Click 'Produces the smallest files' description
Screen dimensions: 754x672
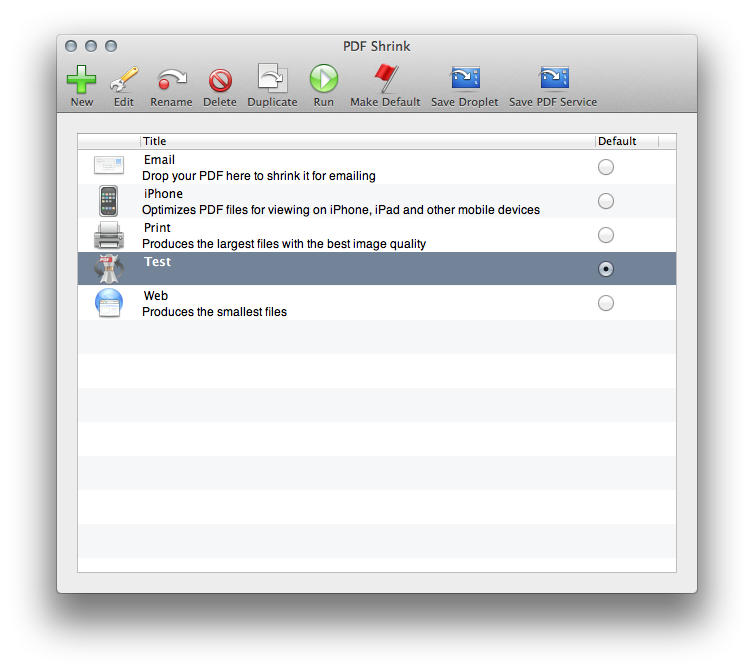(214, 312)
